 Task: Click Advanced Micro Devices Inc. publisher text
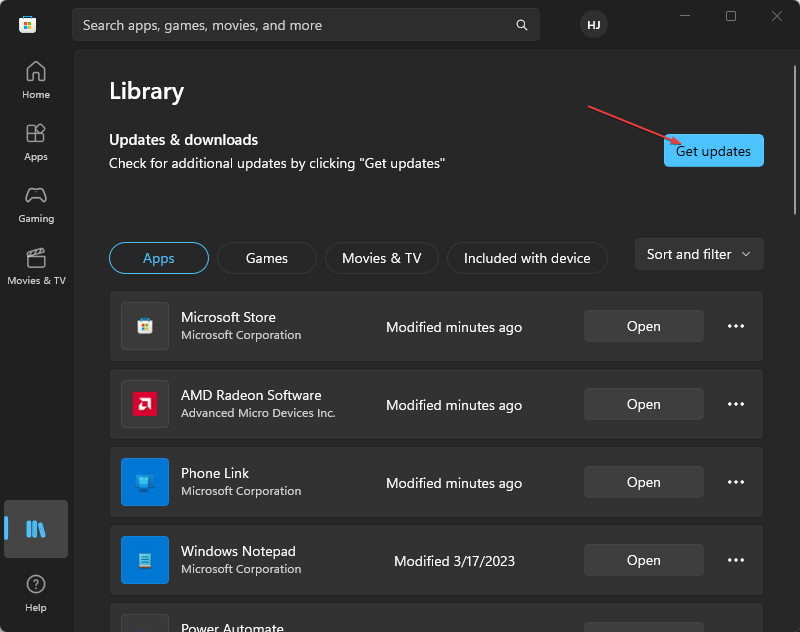[x=258, y=413]
